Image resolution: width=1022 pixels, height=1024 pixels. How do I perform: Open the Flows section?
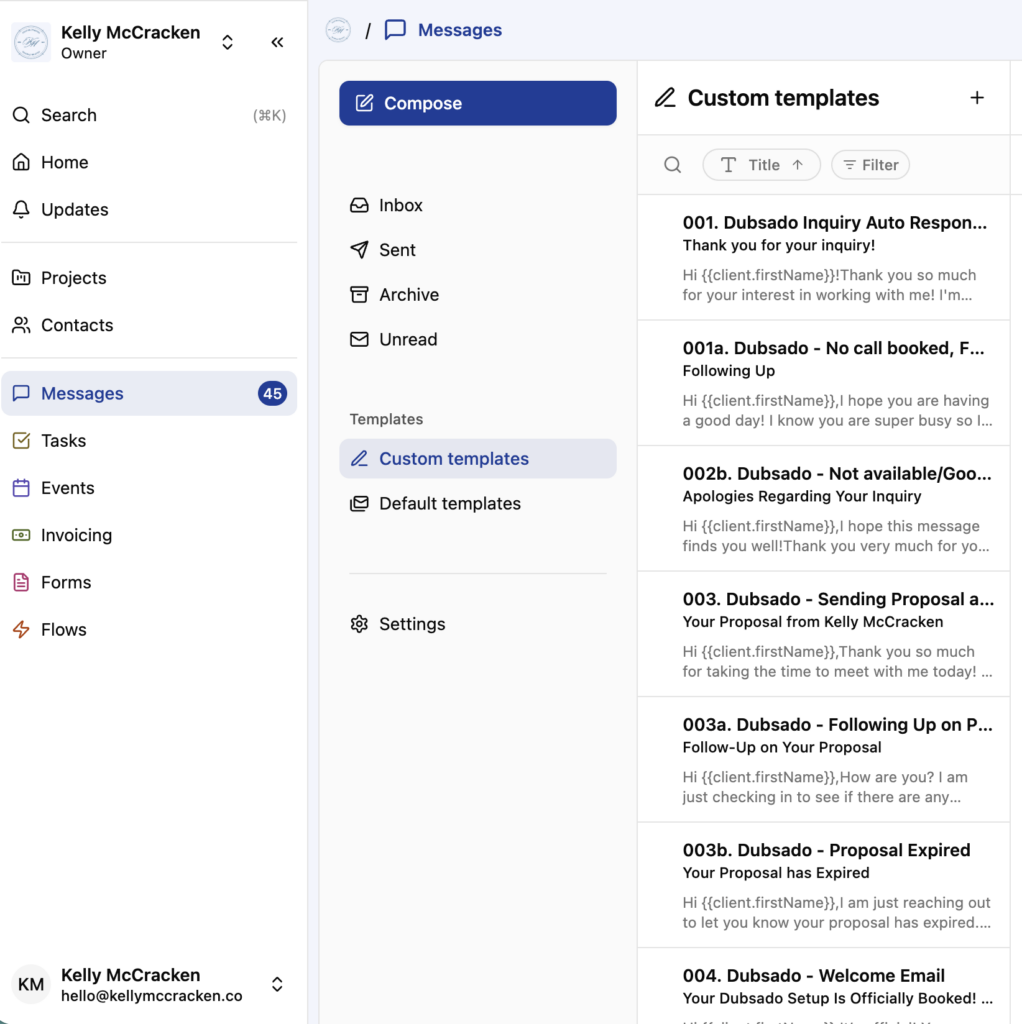(x=63, y=629)
